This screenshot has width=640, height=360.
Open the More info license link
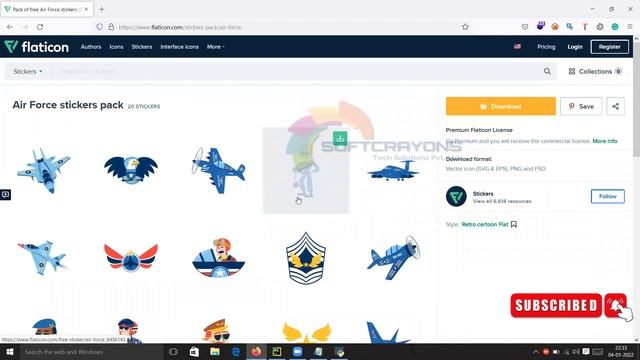coord(604,141)
